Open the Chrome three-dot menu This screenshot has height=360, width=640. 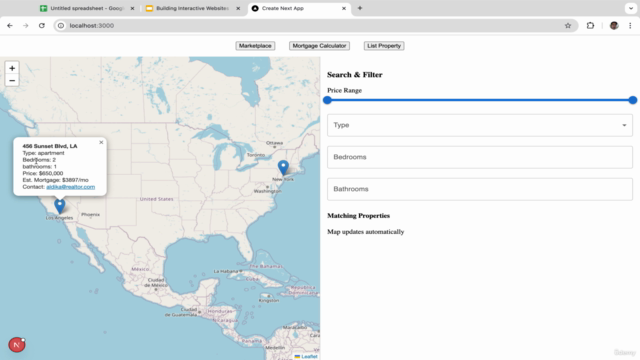pyautogui.click(x=630, y=25)
